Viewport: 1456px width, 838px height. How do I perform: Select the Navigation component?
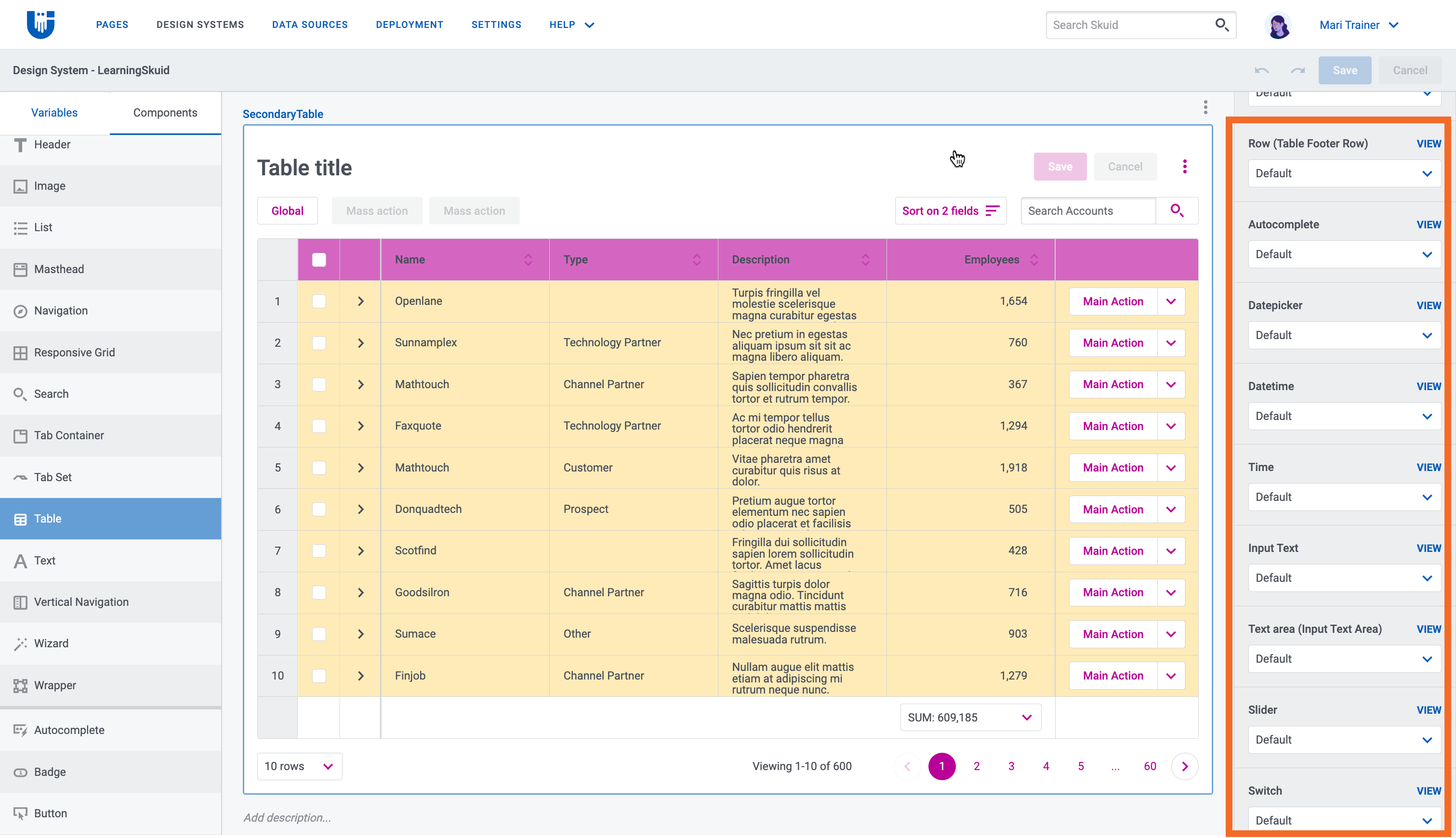click(x=110, y=311)
